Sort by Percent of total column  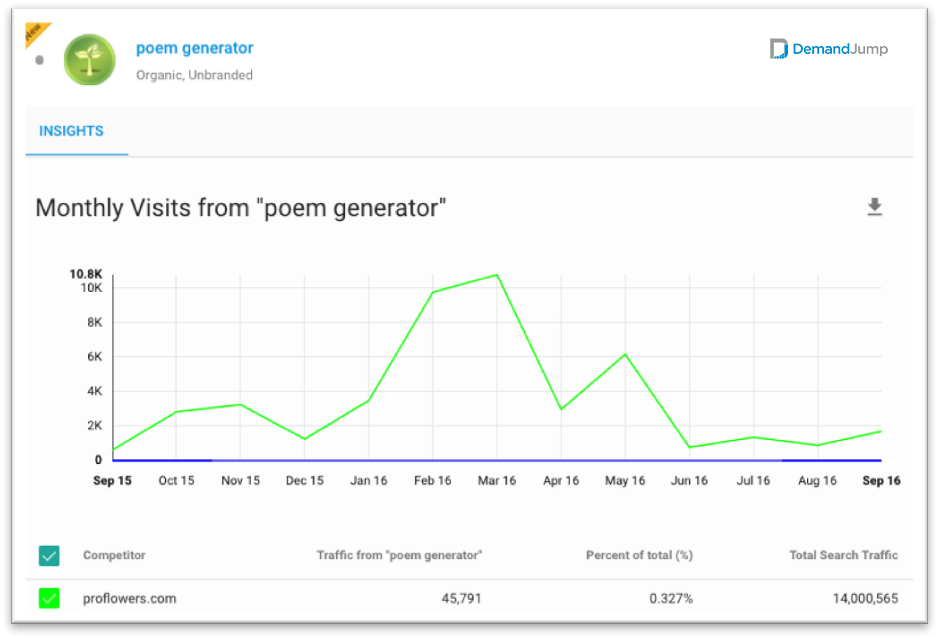pyautogui.click(x=639, y=555)
